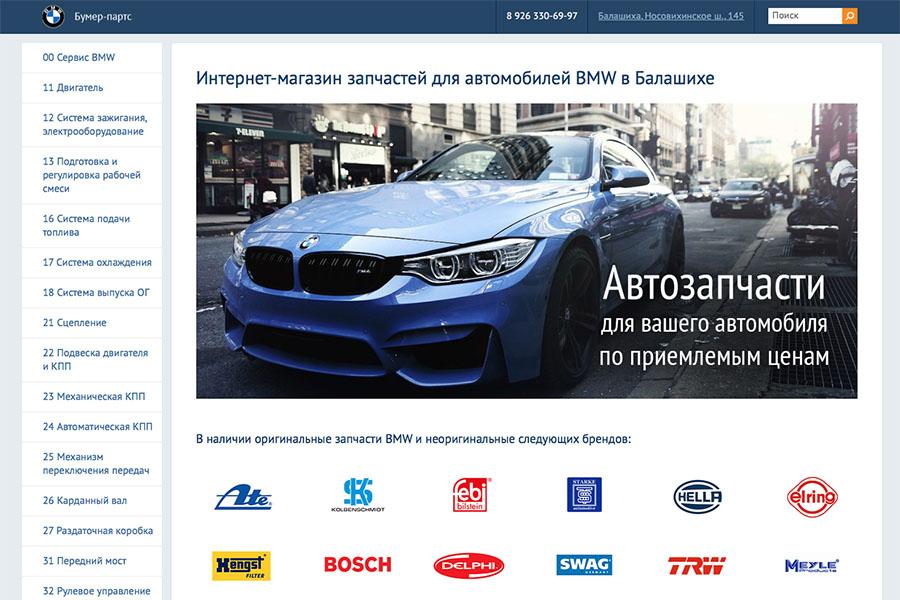Open the ATE brand logo
900x600 pixels.
(243, 496)
